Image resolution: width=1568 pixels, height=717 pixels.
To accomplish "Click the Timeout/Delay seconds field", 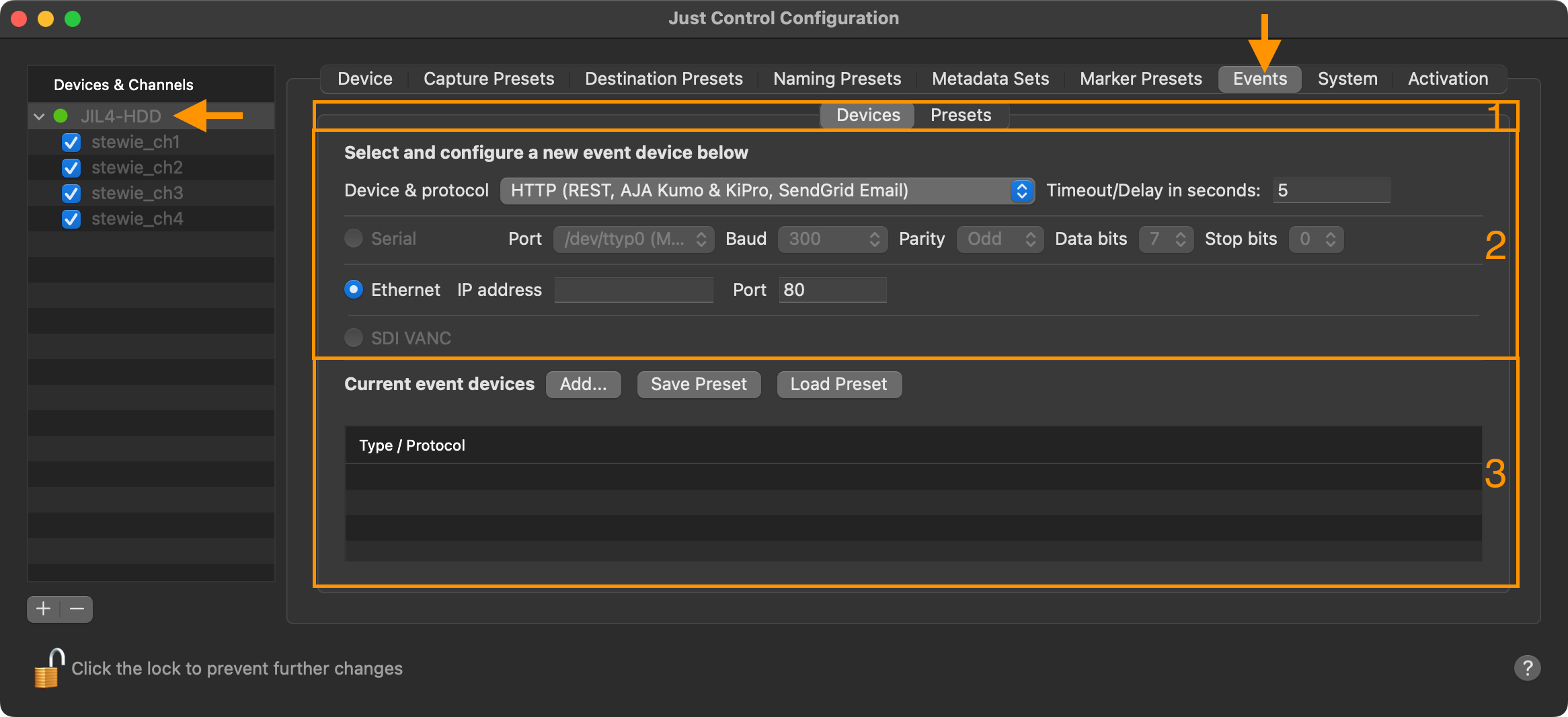I will click(1331, 190).
